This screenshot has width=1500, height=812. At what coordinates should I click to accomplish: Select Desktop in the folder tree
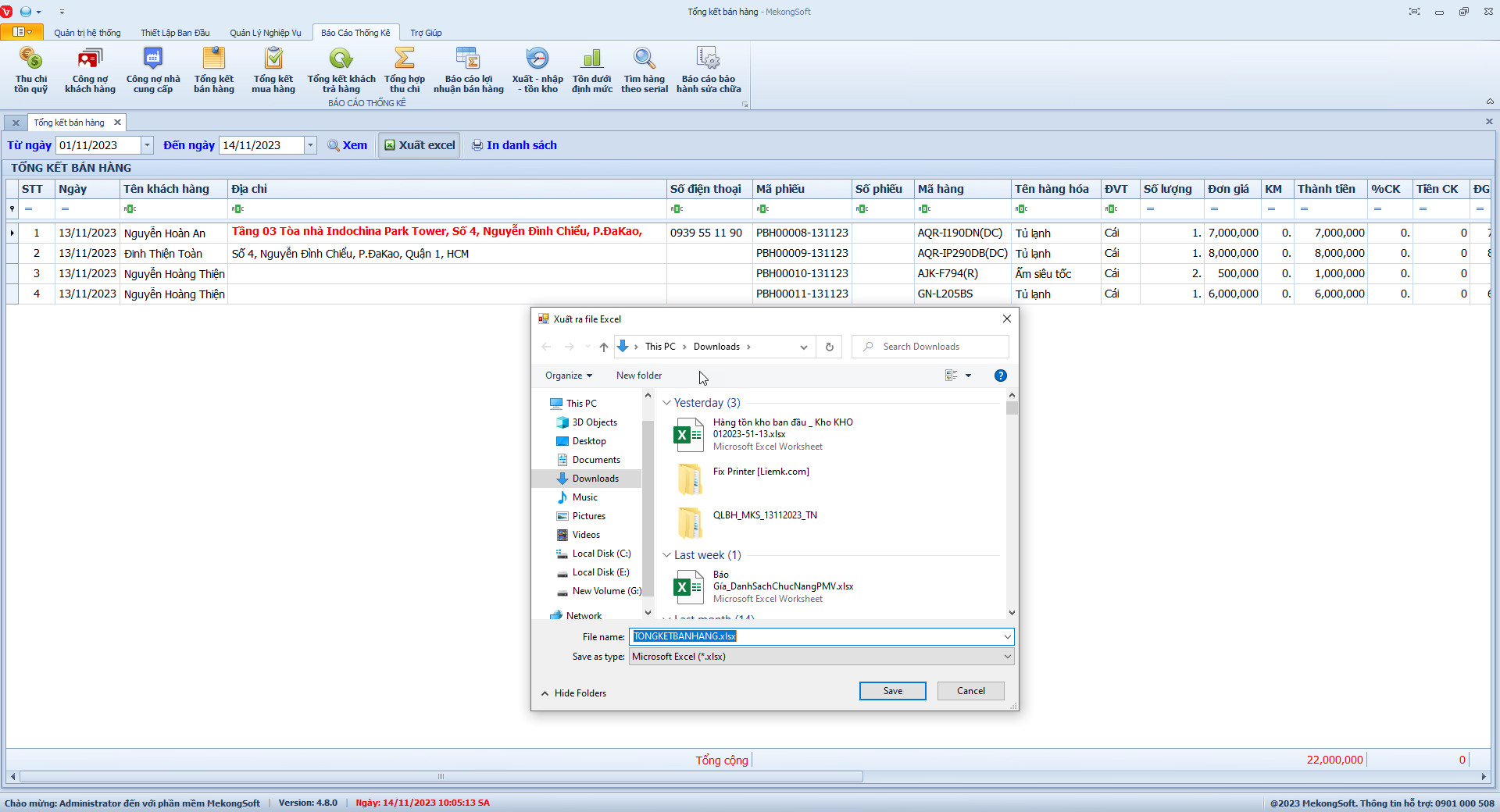pyautogui.click(x=589, y=441)
